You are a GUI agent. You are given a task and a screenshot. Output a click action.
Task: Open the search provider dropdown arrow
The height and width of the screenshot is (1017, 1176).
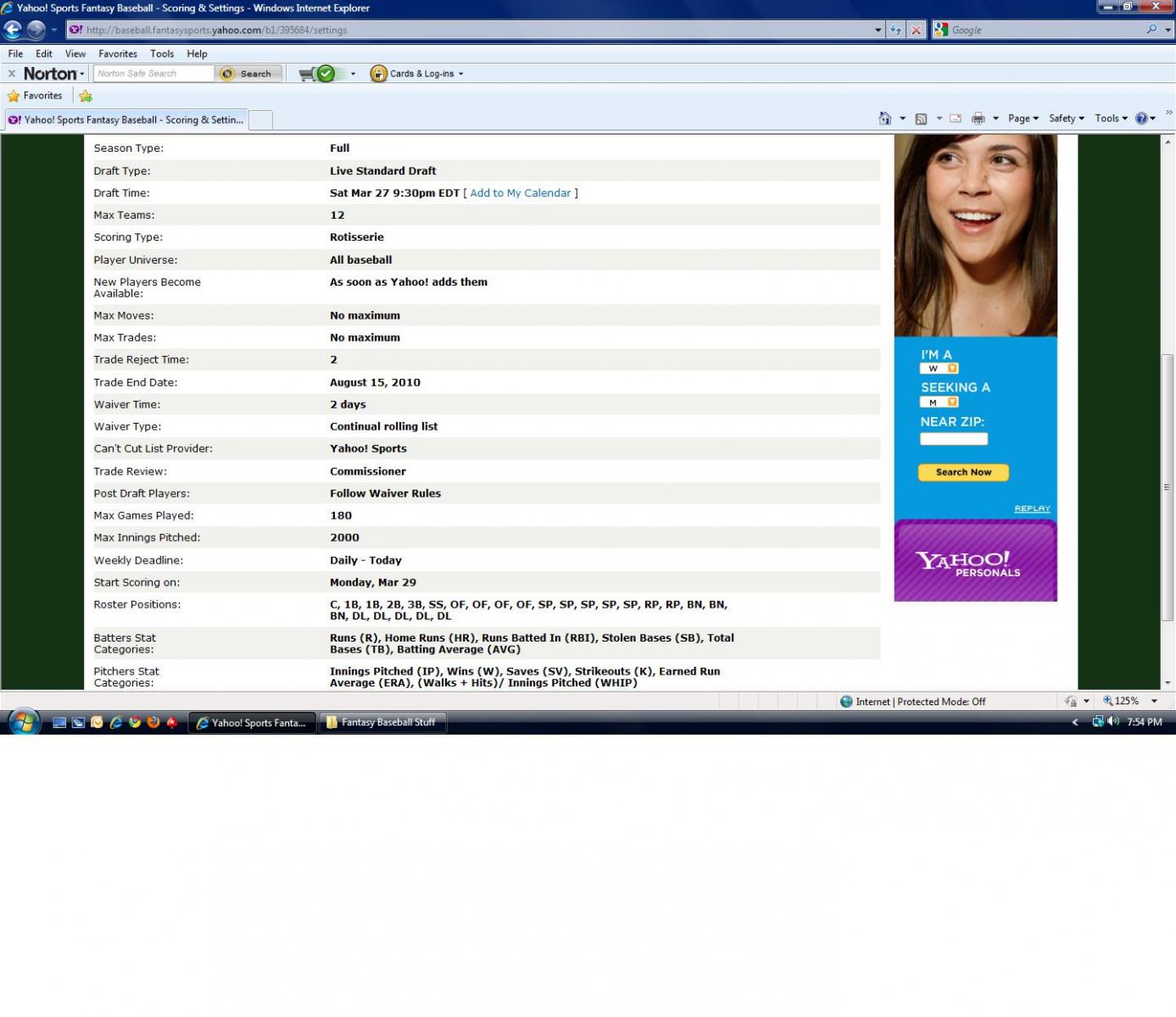coord(1168,30)
